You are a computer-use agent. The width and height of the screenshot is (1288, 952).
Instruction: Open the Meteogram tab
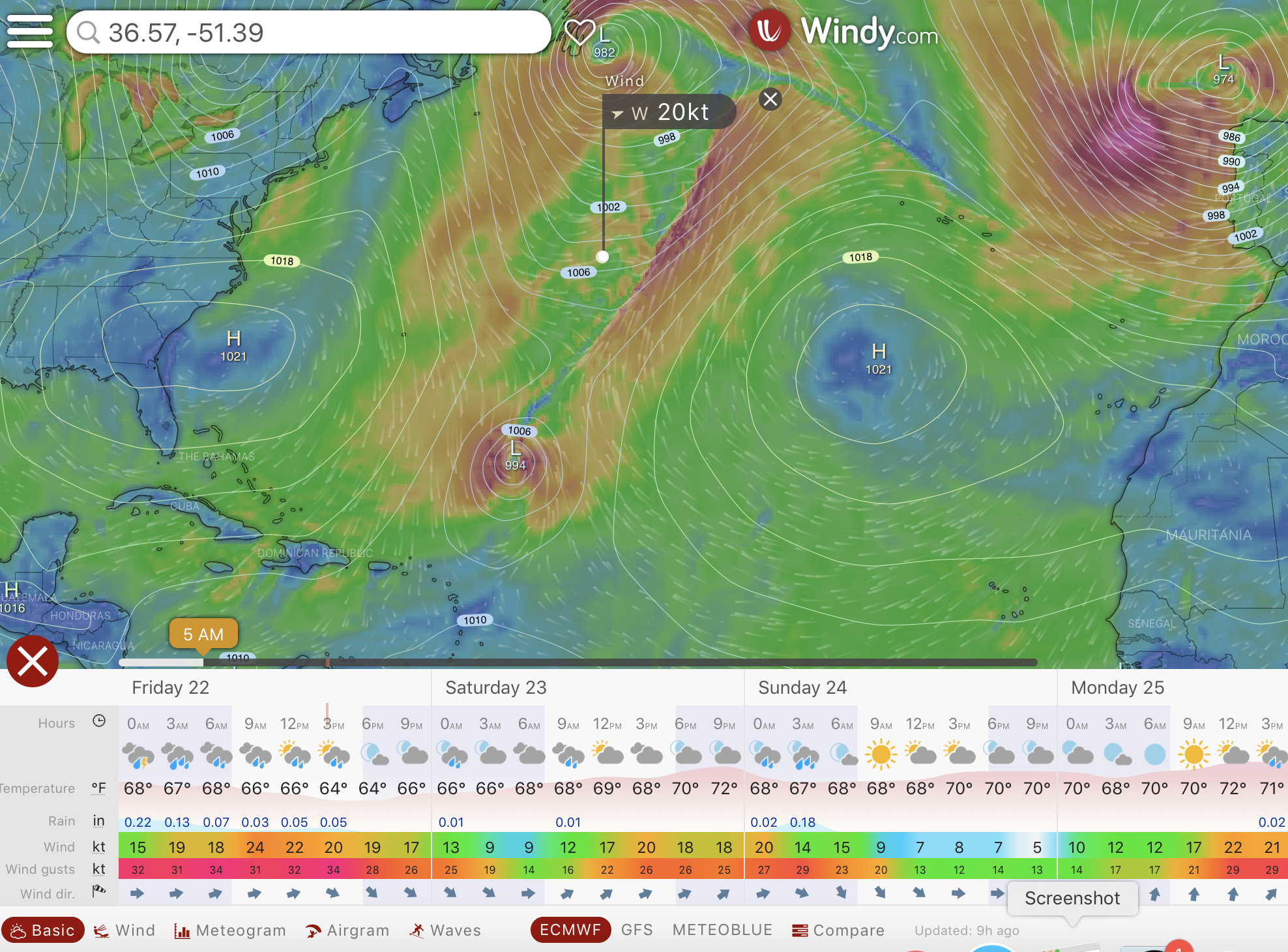[230, 930]
